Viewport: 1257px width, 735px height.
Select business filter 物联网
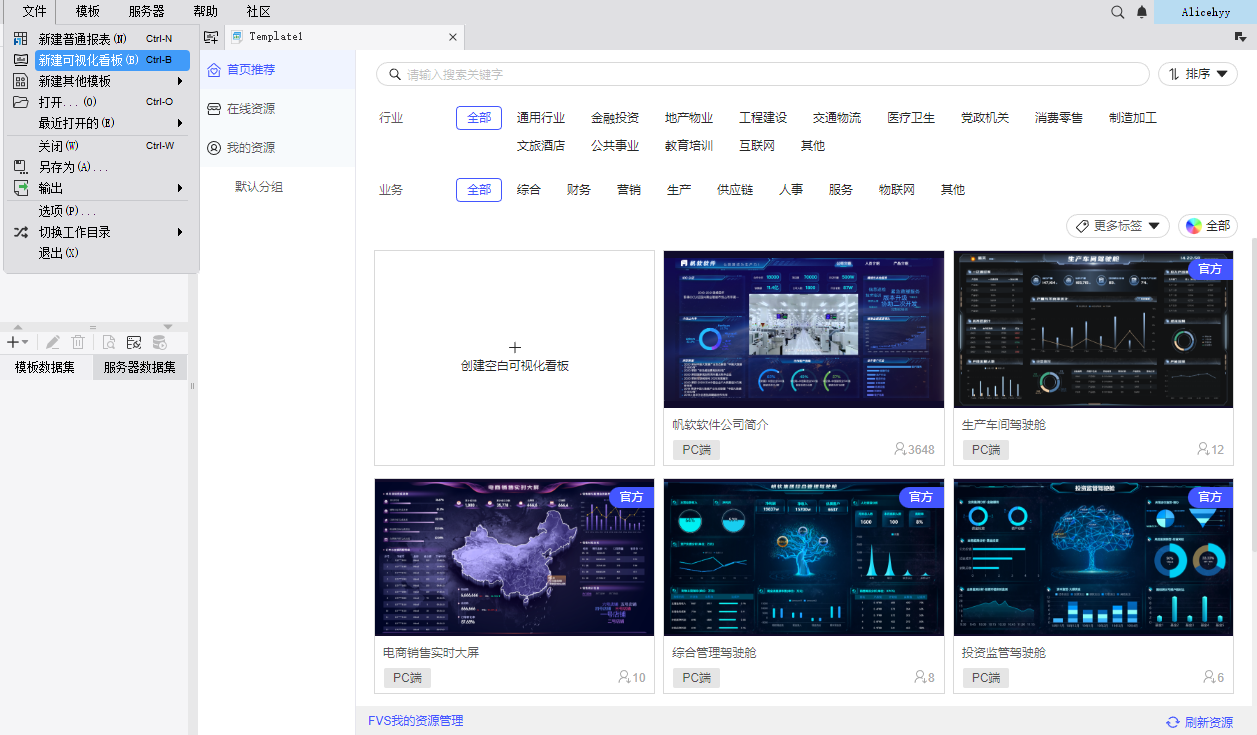tap(897, 190)
